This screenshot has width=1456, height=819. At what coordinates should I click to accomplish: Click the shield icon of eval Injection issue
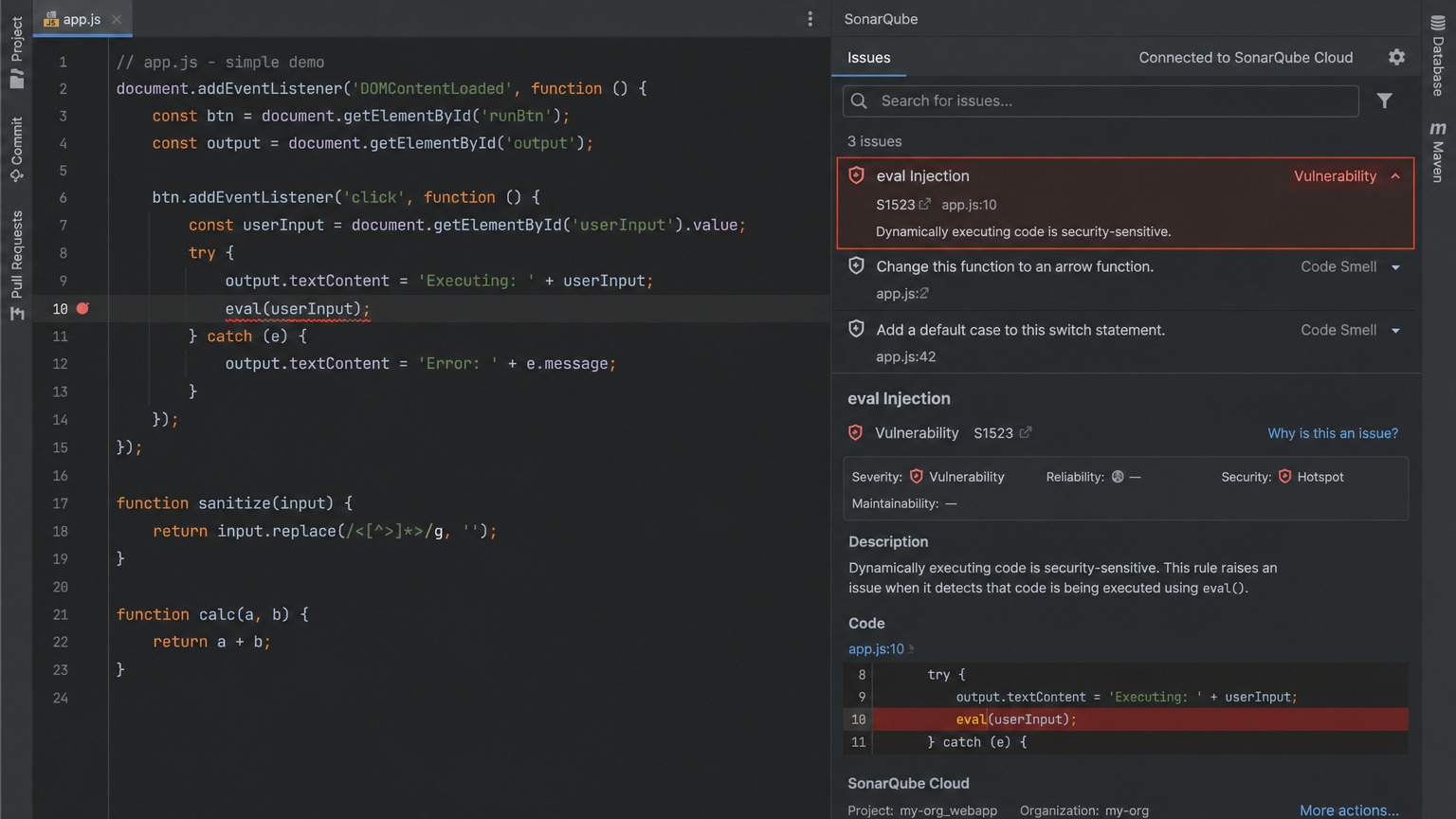click(x=856, y=175)
